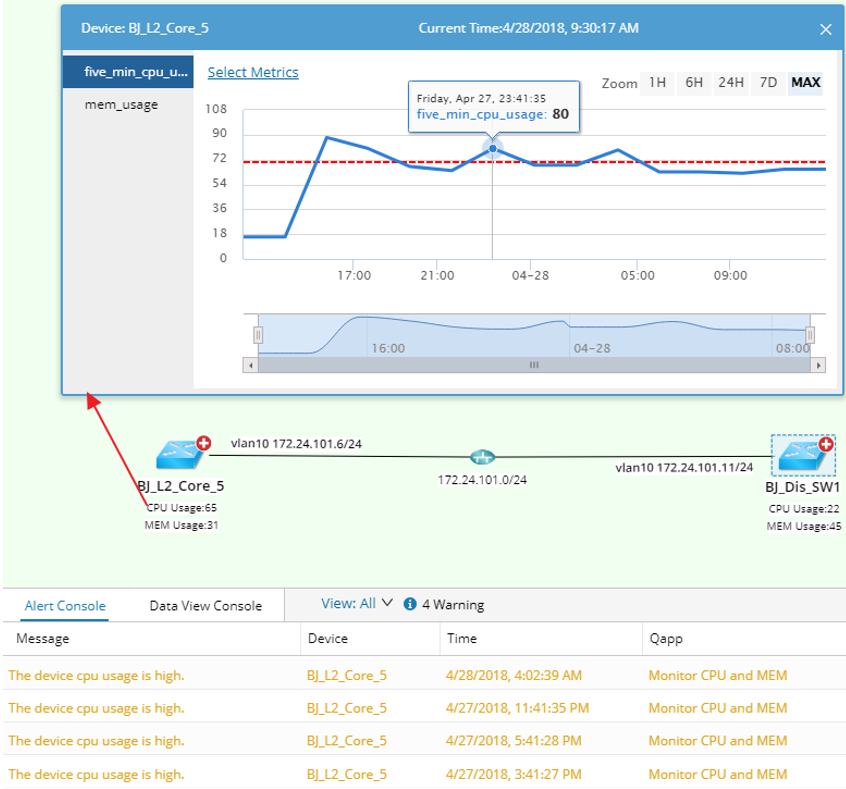Click the 4:02:39 AM alert row device
The height and width of the screenshot is (789, 846).
tap(346, 675)
